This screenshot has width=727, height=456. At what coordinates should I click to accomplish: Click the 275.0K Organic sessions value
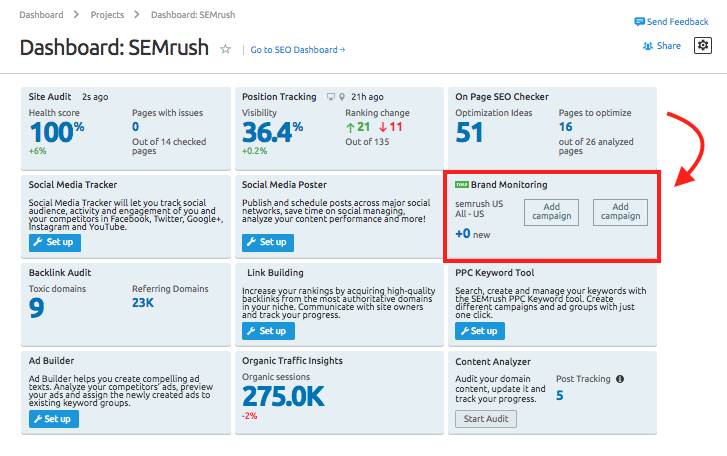pos(283,397)
